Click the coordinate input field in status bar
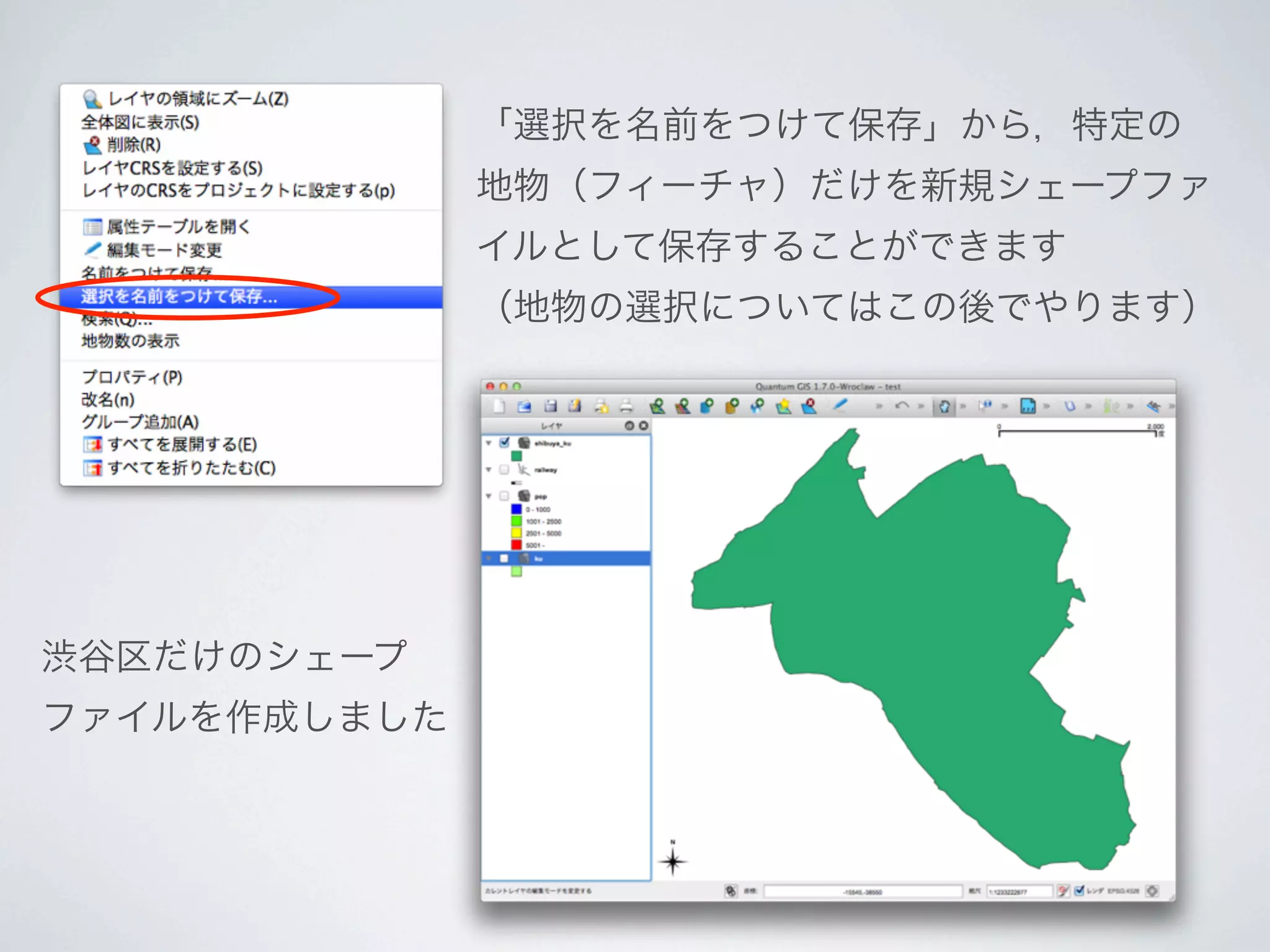The image size is (1270, 952). (x=863, y=891)
